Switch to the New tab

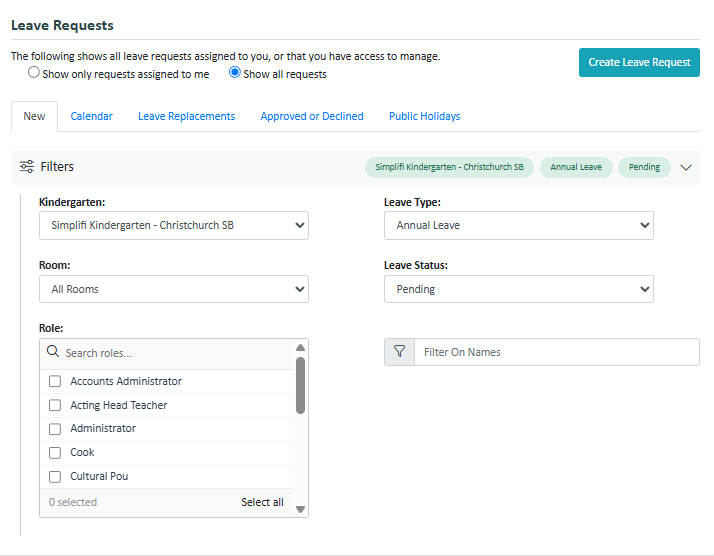[x=34, y=116]
